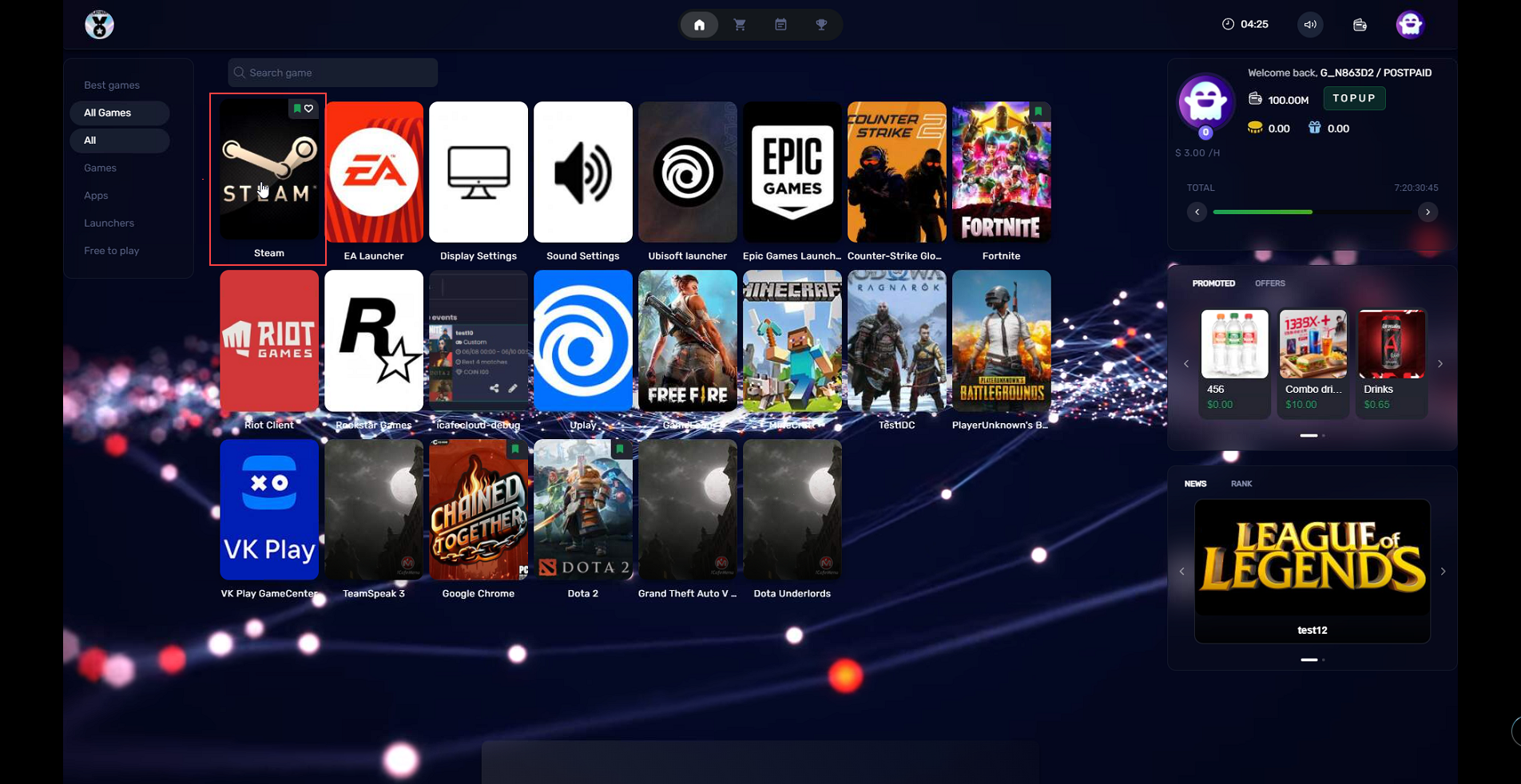Open the shop cart icon in top navigation
The height and width of the screenshot is (784, 1521).
tap(740, 25)
